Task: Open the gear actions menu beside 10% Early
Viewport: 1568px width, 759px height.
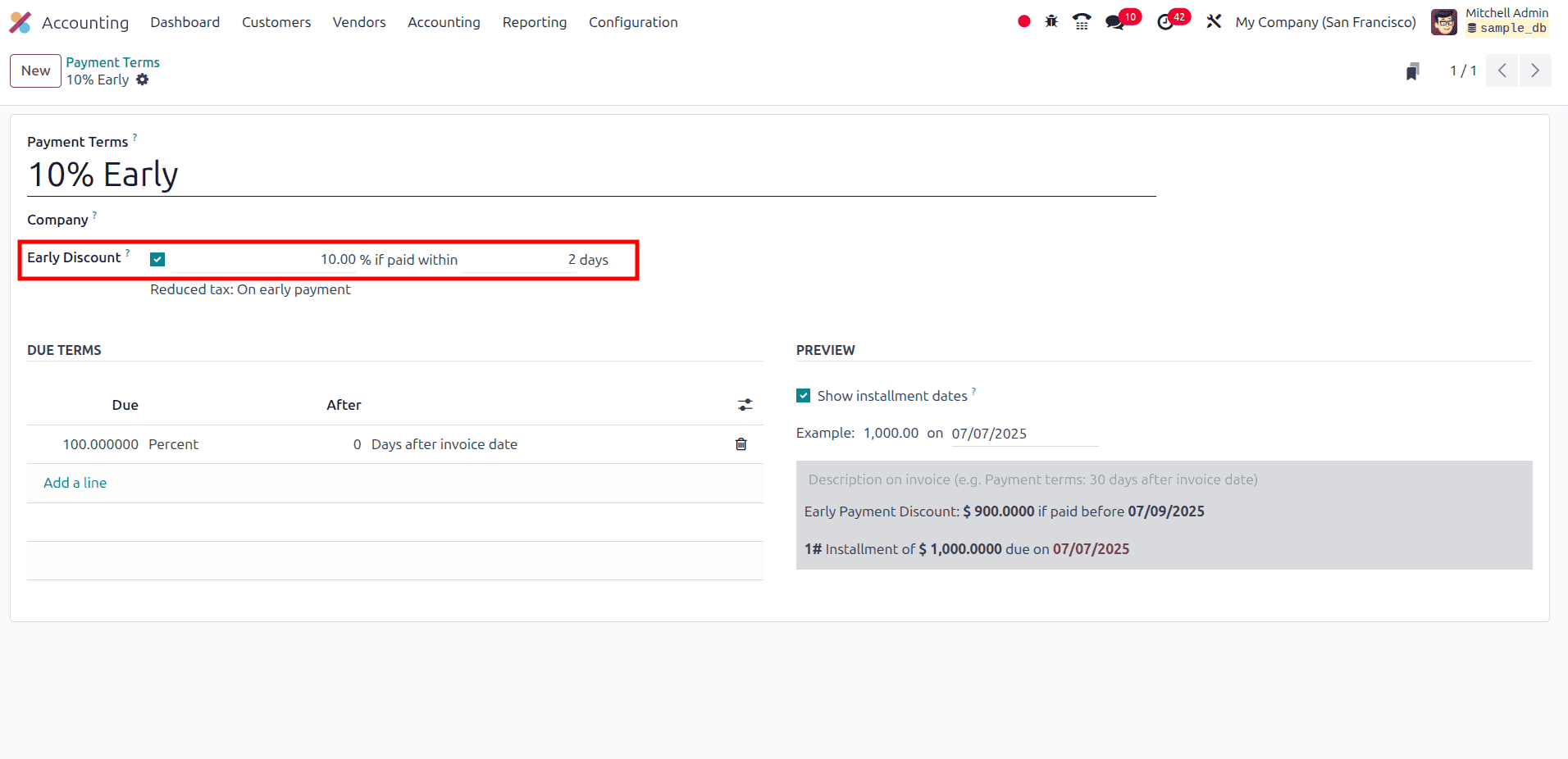Action: (143, 80)
